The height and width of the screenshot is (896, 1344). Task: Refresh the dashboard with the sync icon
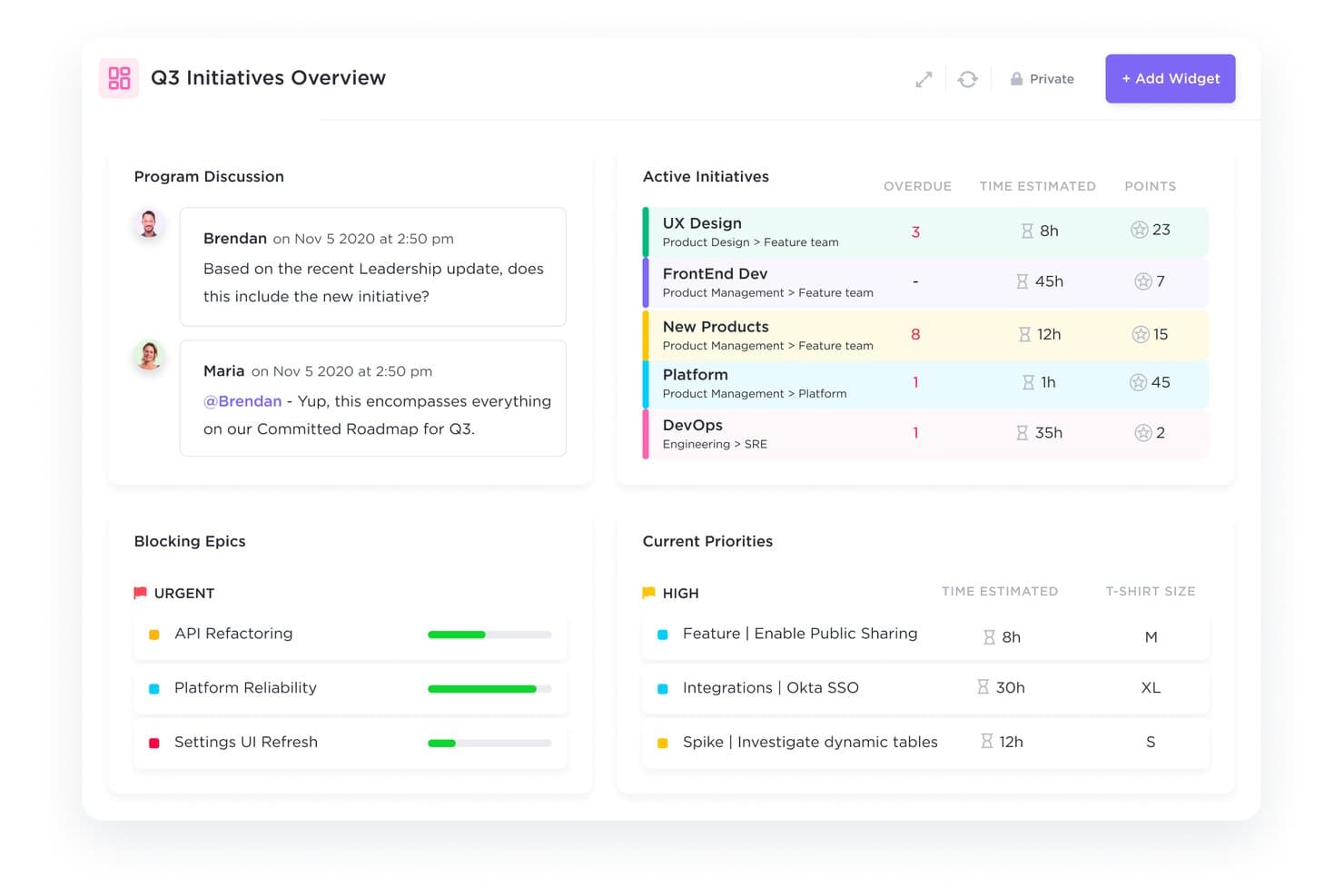(x=968, y=80)
